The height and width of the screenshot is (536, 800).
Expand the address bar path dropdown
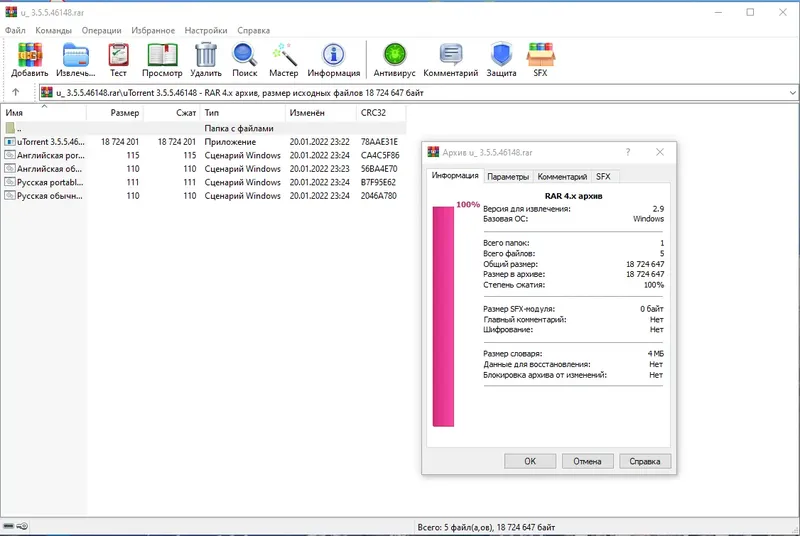pyautogui.click(x=792, y=93)
